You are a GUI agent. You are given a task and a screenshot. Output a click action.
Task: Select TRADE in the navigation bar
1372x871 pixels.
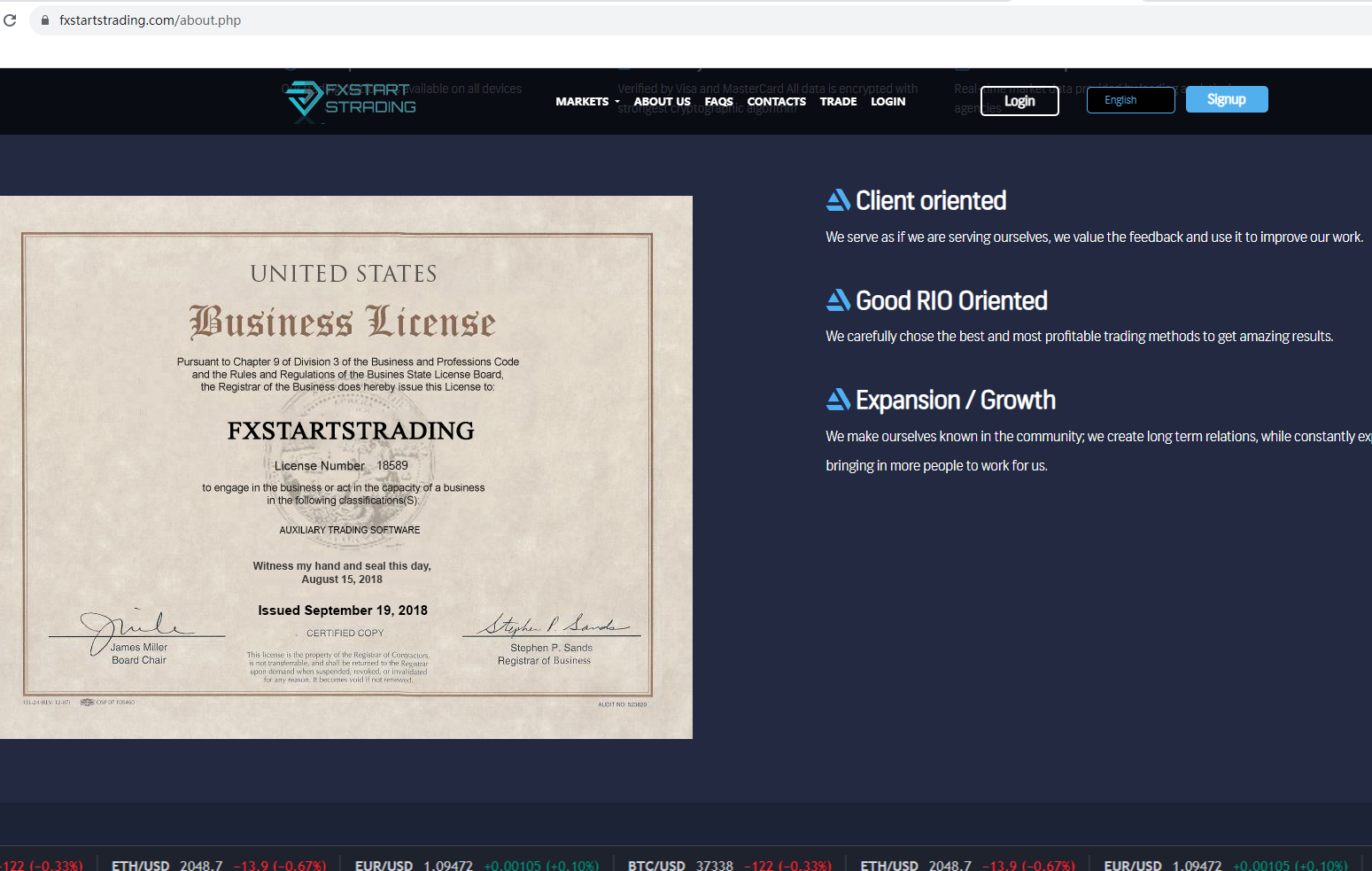(x=838, y=102)
